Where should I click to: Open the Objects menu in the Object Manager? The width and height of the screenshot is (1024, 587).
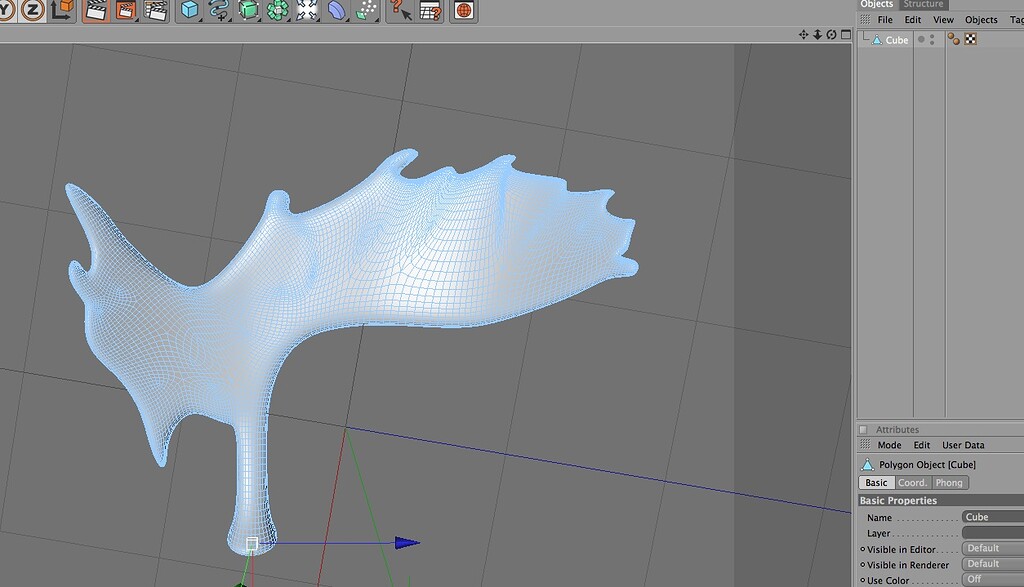tap(981, 19)
